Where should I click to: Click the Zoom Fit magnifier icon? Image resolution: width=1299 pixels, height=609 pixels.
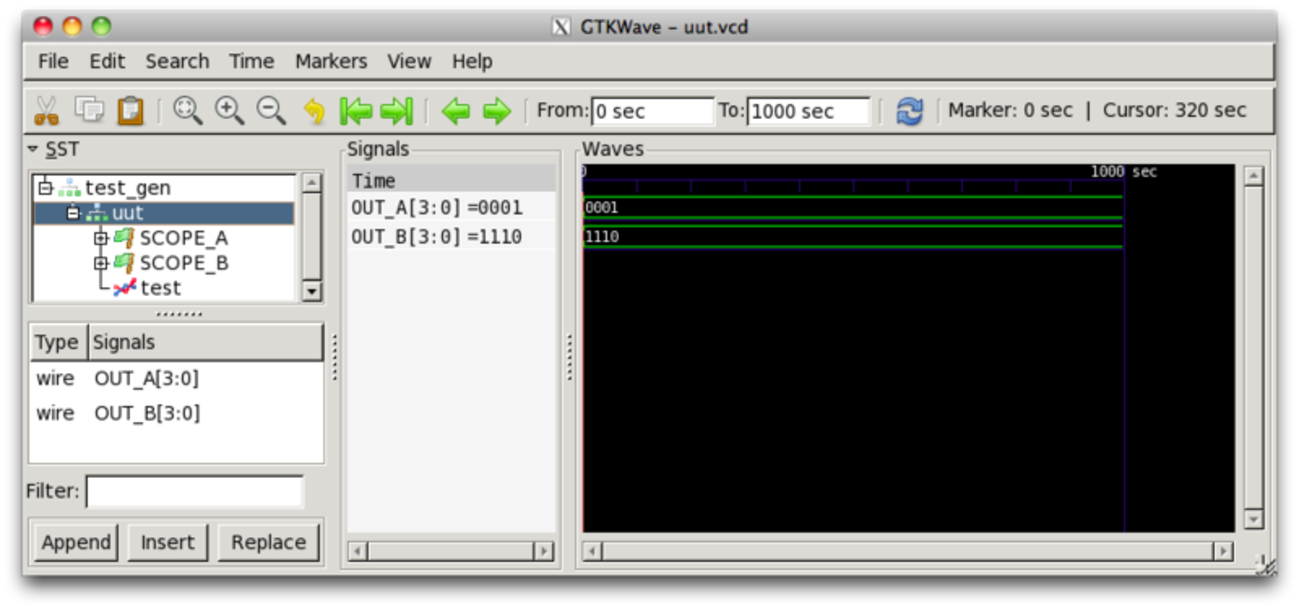coord(187,110)
